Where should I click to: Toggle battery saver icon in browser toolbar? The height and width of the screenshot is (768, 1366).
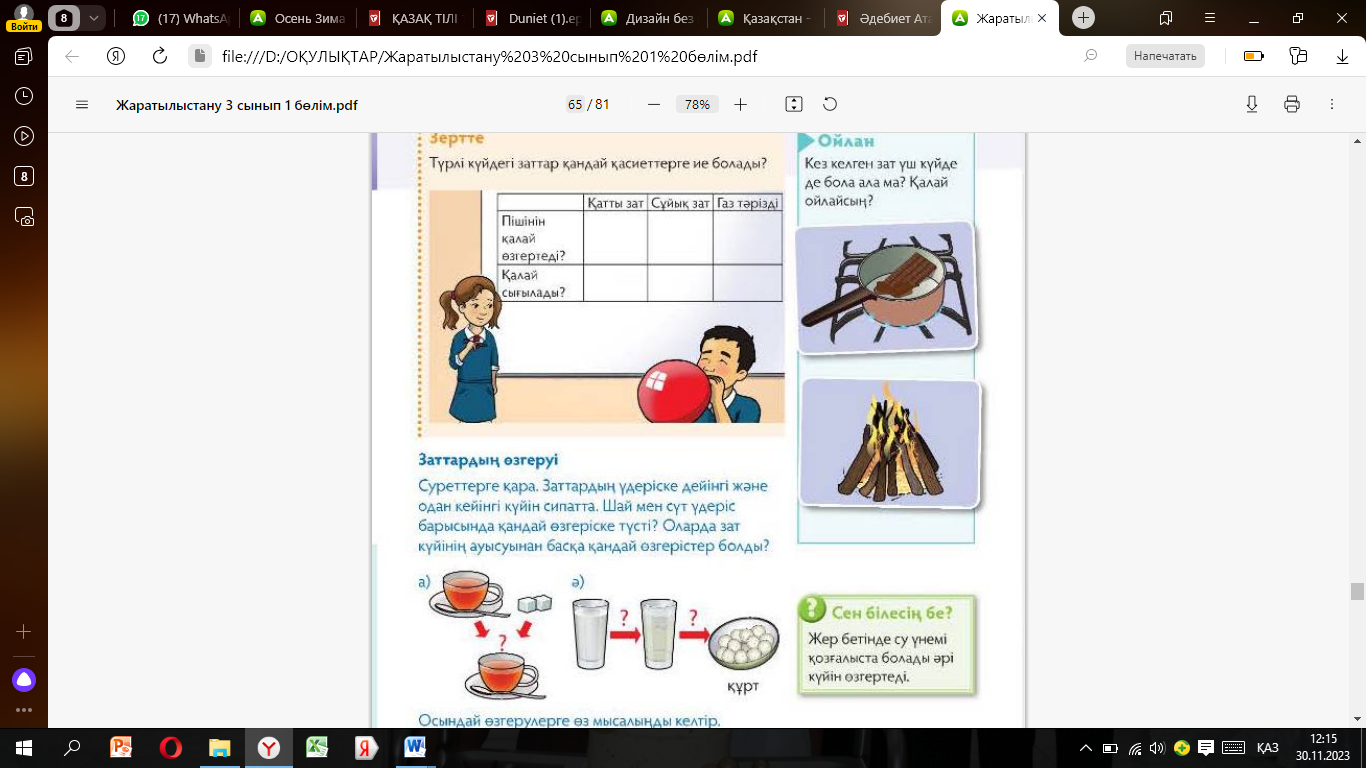pyautogui.click(x=1254, y=56)
